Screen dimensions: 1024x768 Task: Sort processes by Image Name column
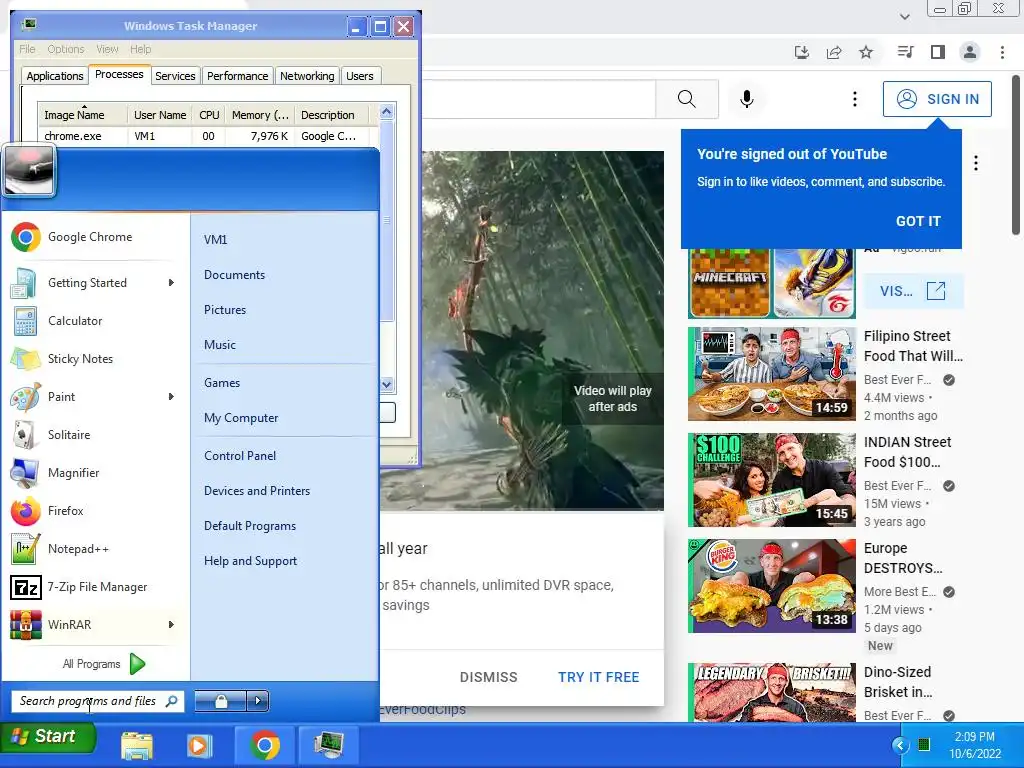pyautogui.click(x=82, y=115)
